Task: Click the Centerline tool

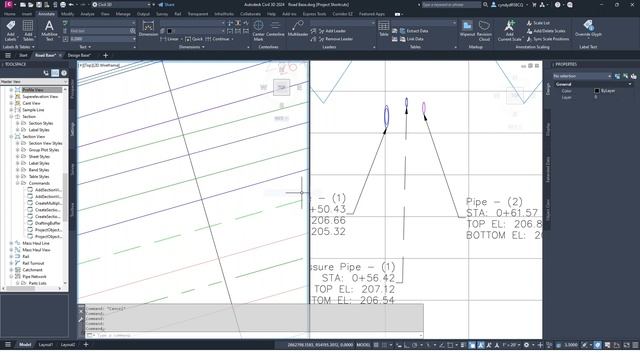Action: [x=275, y=29]
